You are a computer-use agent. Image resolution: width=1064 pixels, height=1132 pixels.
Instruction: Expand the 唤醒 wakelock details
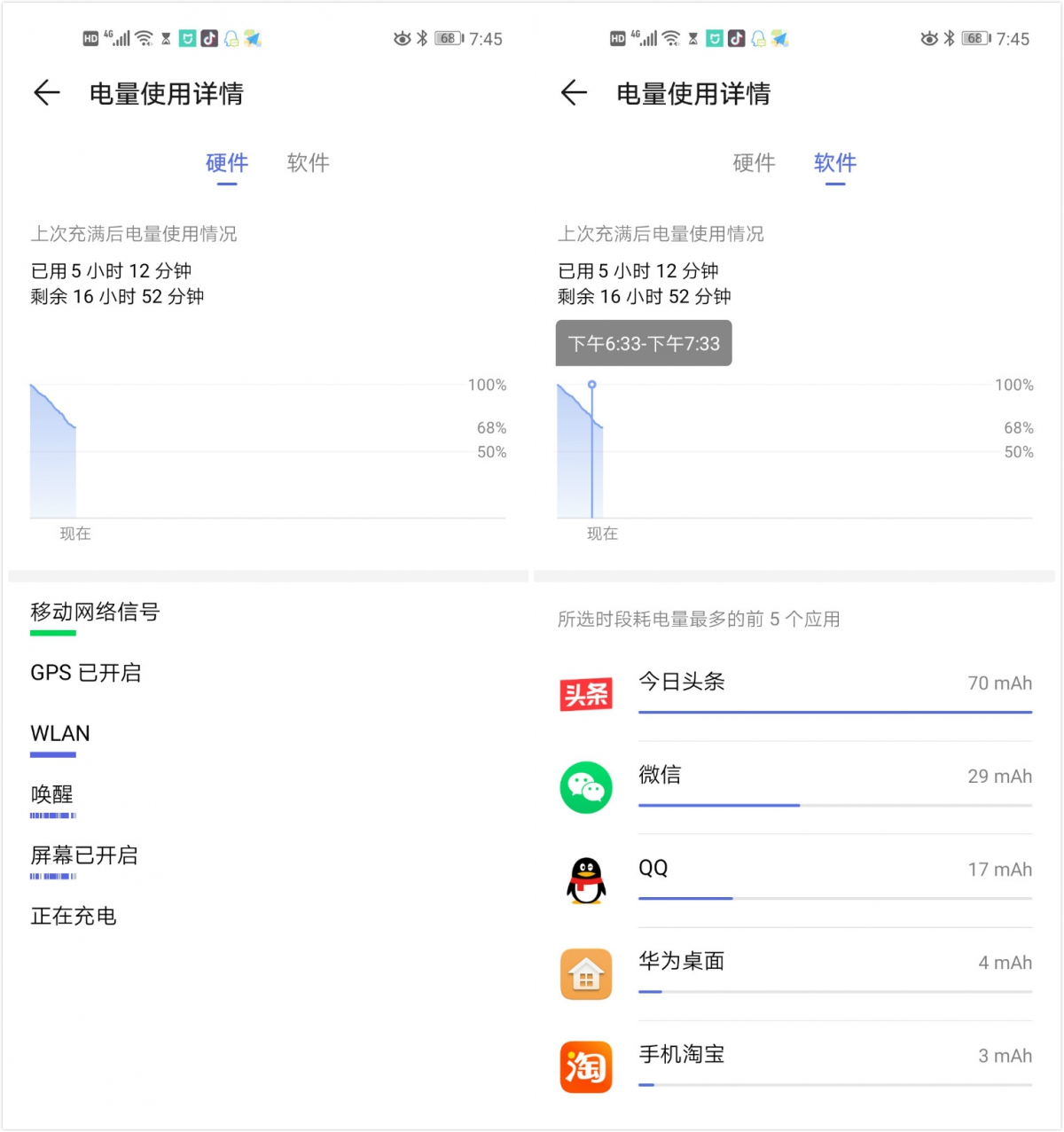coord(51,796)
